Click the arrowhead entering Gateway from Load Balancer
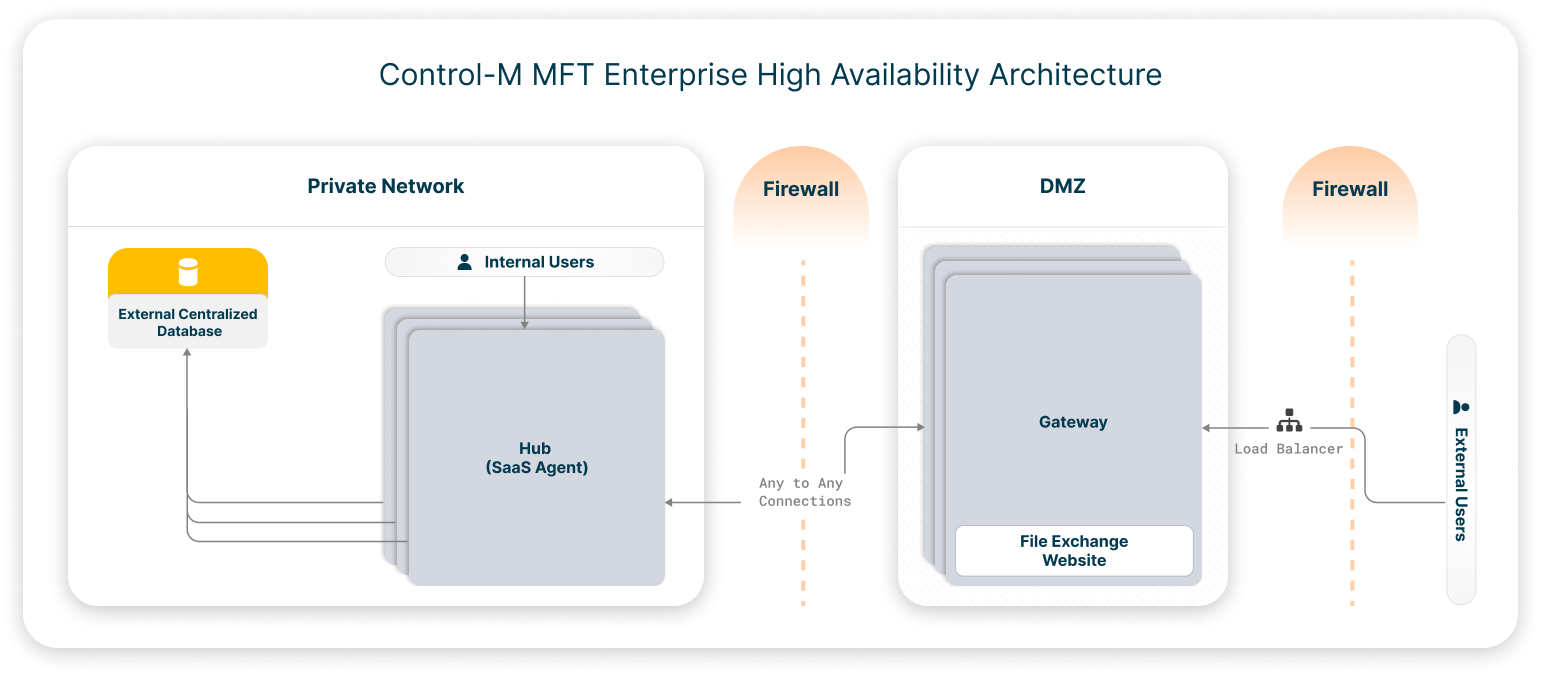The width and height of the screenshot is (1541, 675). coord(1208,428)
